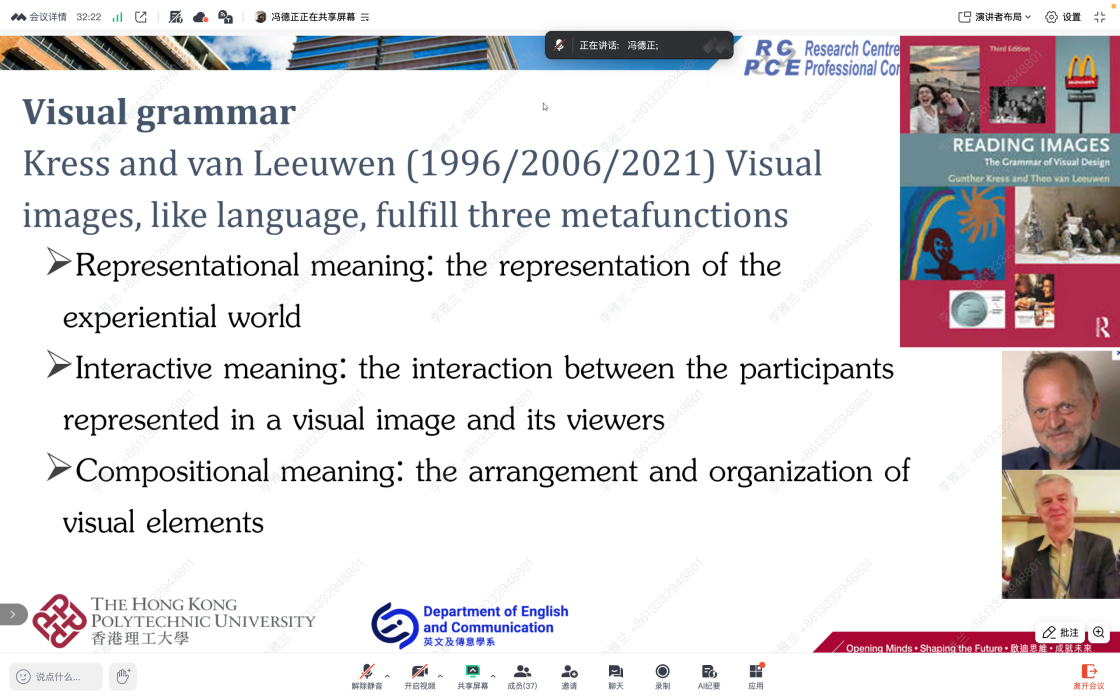Click the network signal strength icon
Image resolution: width=1120 pixels, height=700 pixels.
point(118,17)
